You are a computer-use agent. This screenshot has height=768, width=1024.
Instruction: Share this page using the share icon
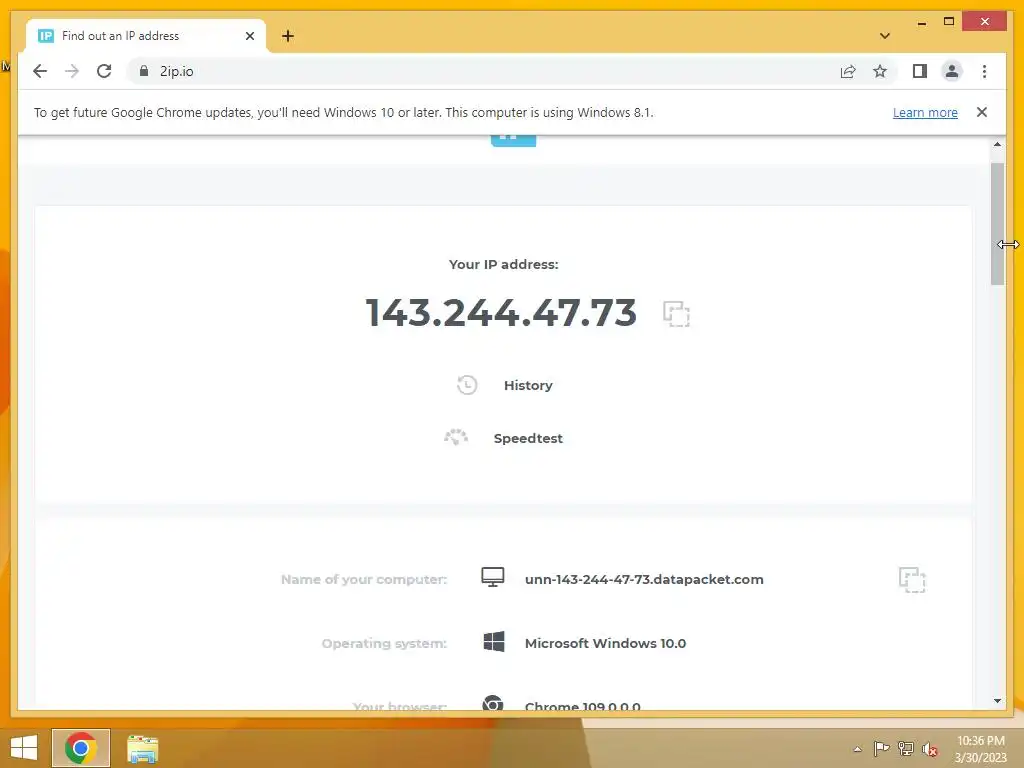848,71
